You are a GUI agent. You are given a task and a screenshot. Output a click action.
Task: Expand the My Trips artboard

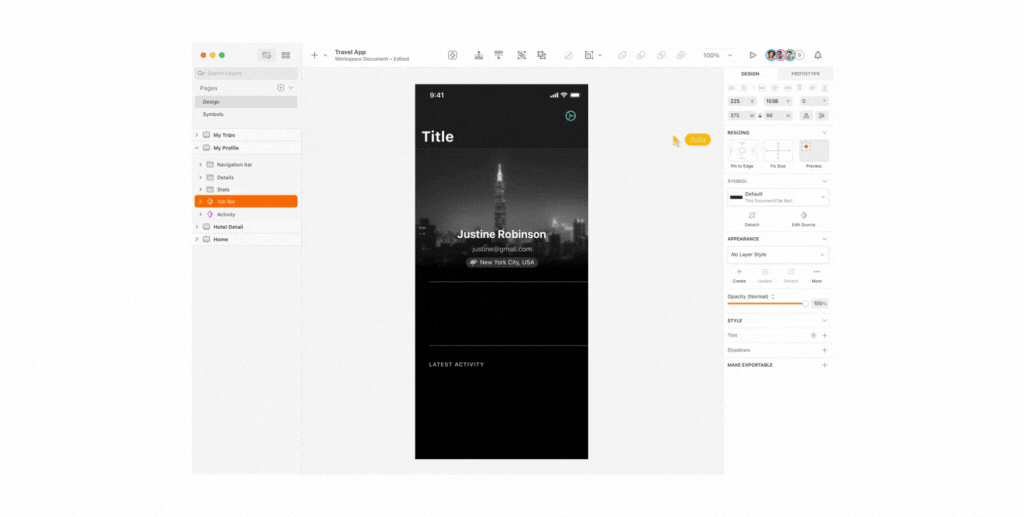tap(197, 135)
